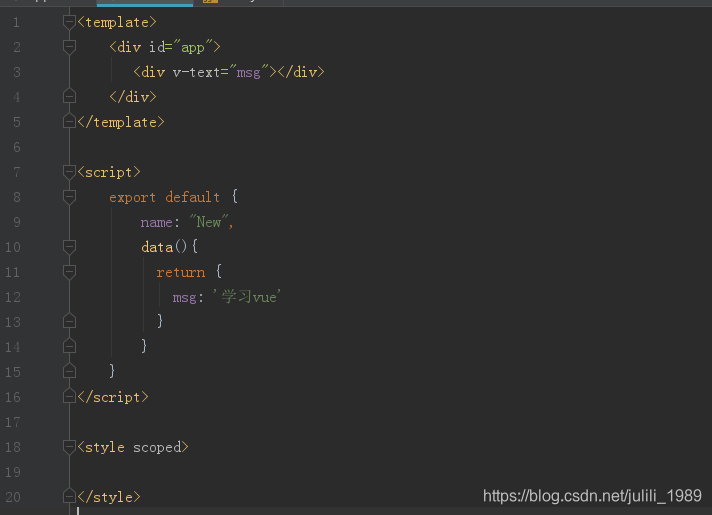
Task: Click the v-text attribute on line 3
Action: [196, 72]
